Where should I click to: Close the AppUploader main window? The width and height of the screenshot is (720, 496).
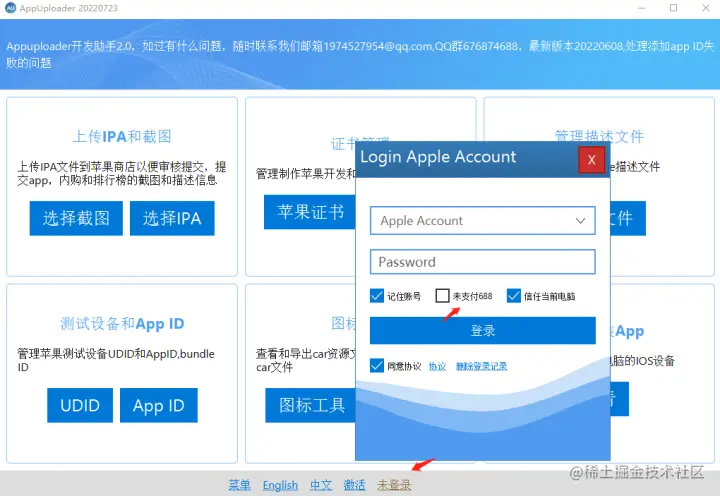coord(706,8)
